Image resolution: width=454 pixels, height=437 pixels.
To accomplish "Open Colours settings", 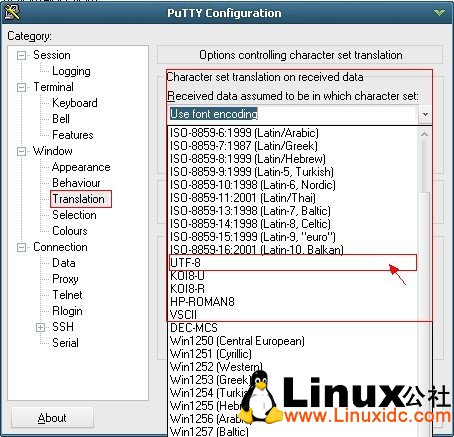I will [x=70, y=231].
